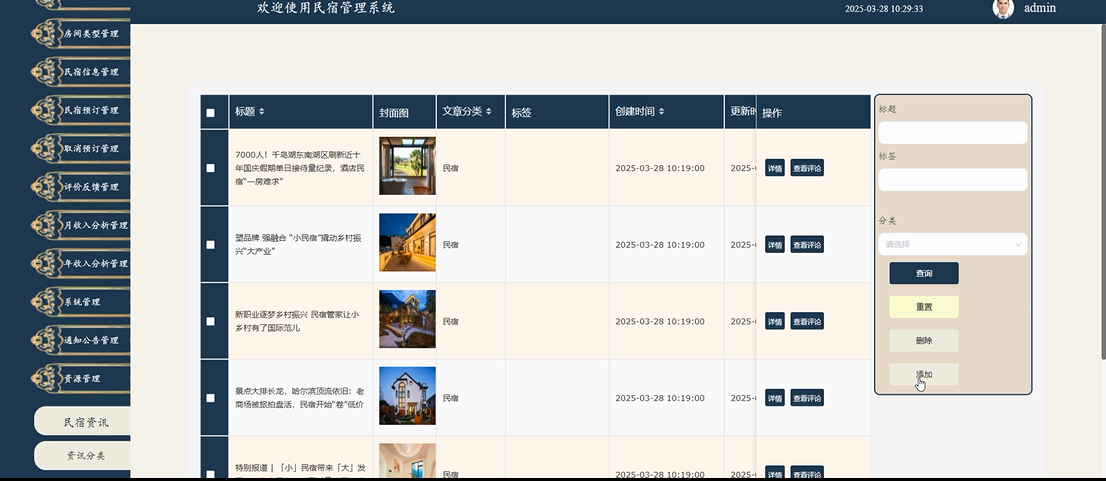
Task: Click ornament icon beside 系统管理
Action: 47,302
